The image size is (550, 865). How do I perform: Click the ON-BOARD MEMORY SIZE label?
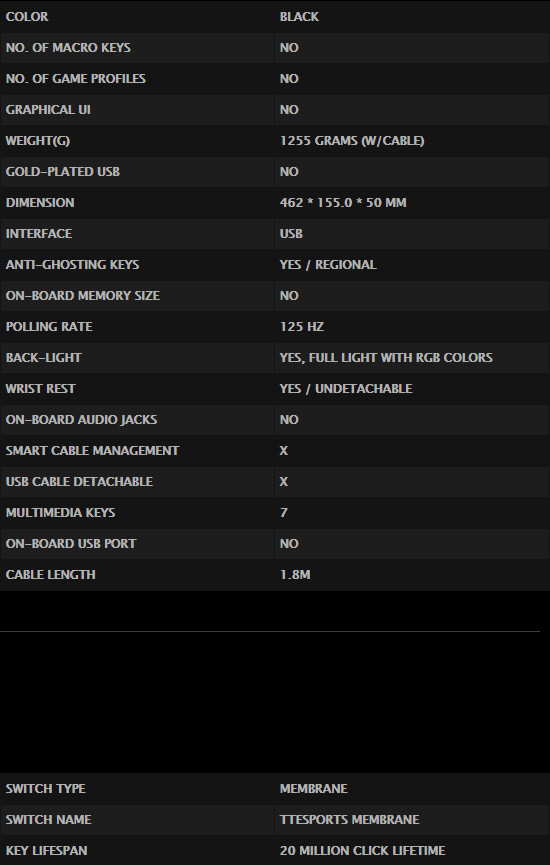(x=82, y=296)
